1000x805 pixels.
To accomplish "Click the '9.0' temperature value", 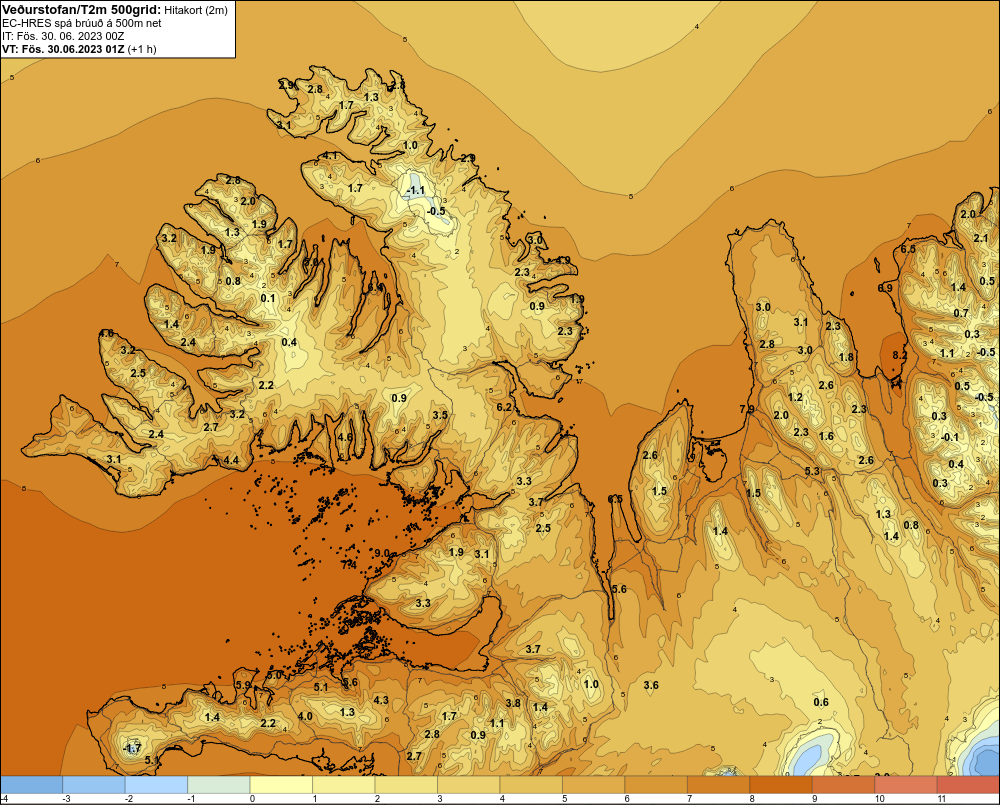I will coord(381,553).
